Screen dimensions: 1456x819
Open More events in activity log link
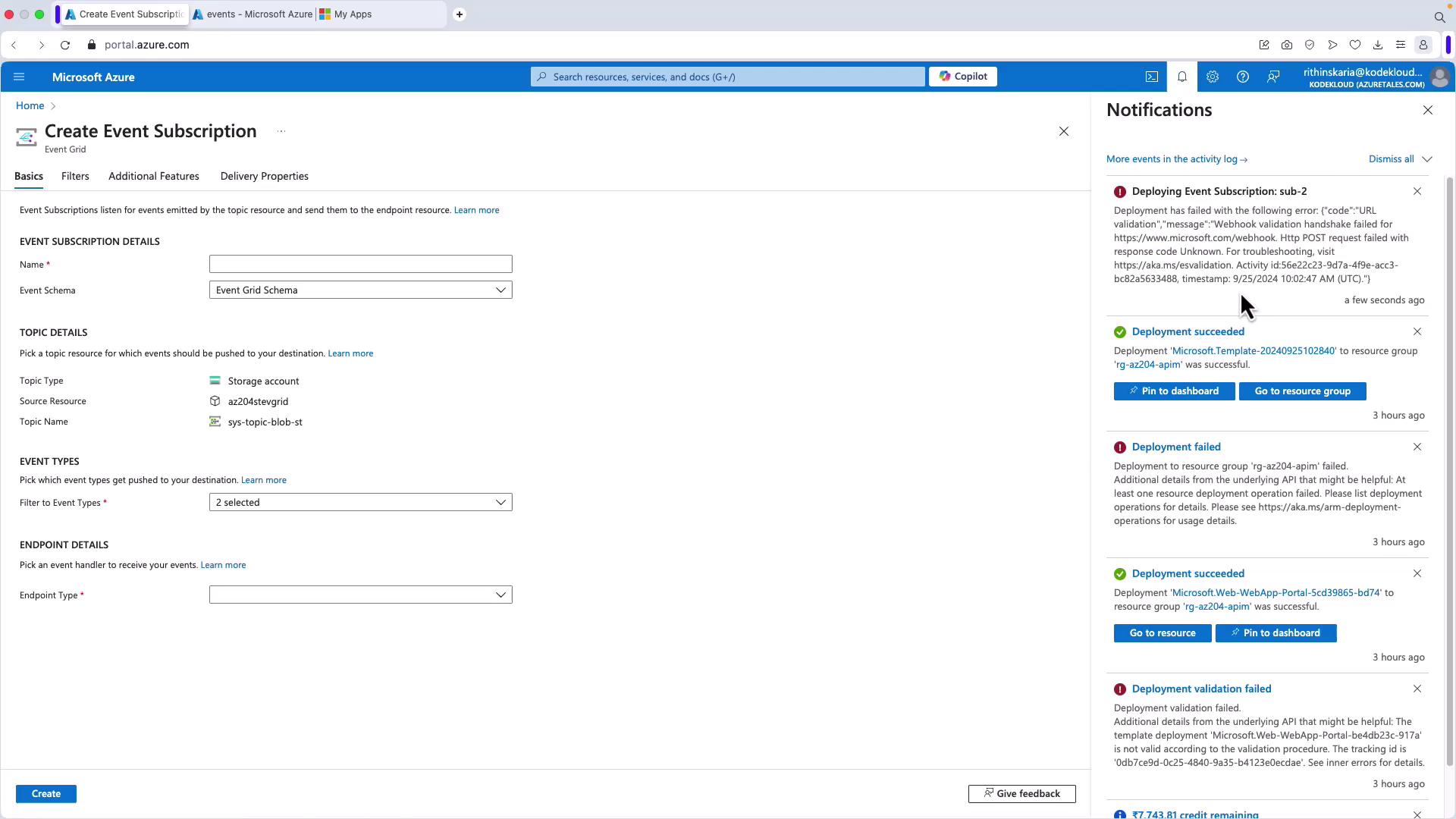[1176, 159]
